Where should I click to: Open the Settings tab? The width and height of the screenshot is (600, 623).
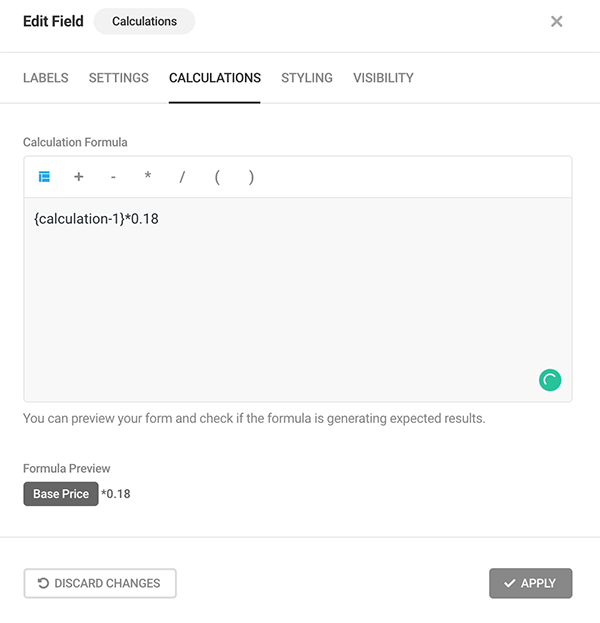tap(119, 78)
